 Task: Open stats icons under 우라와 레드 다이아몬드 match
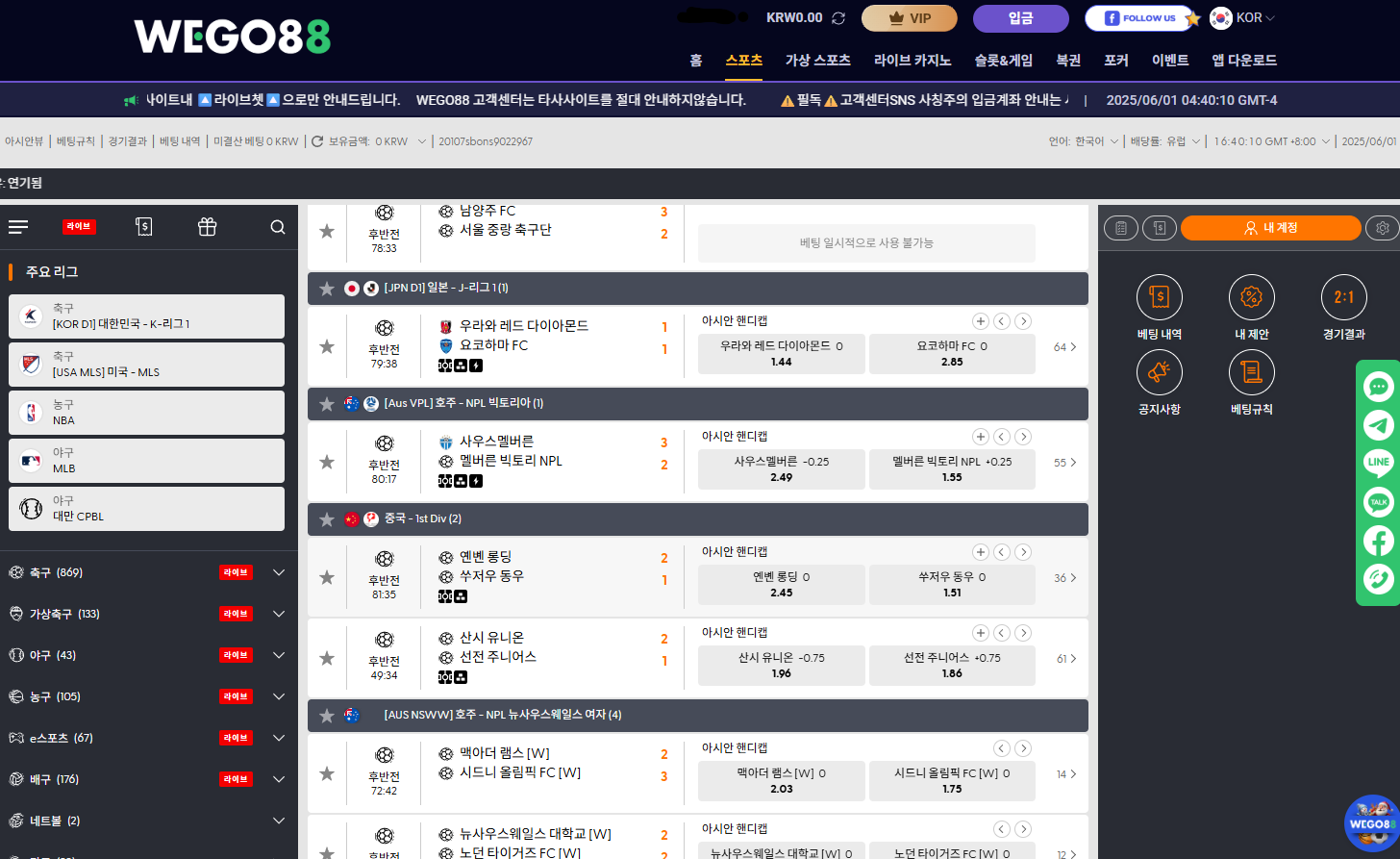(x=461, y=366)
